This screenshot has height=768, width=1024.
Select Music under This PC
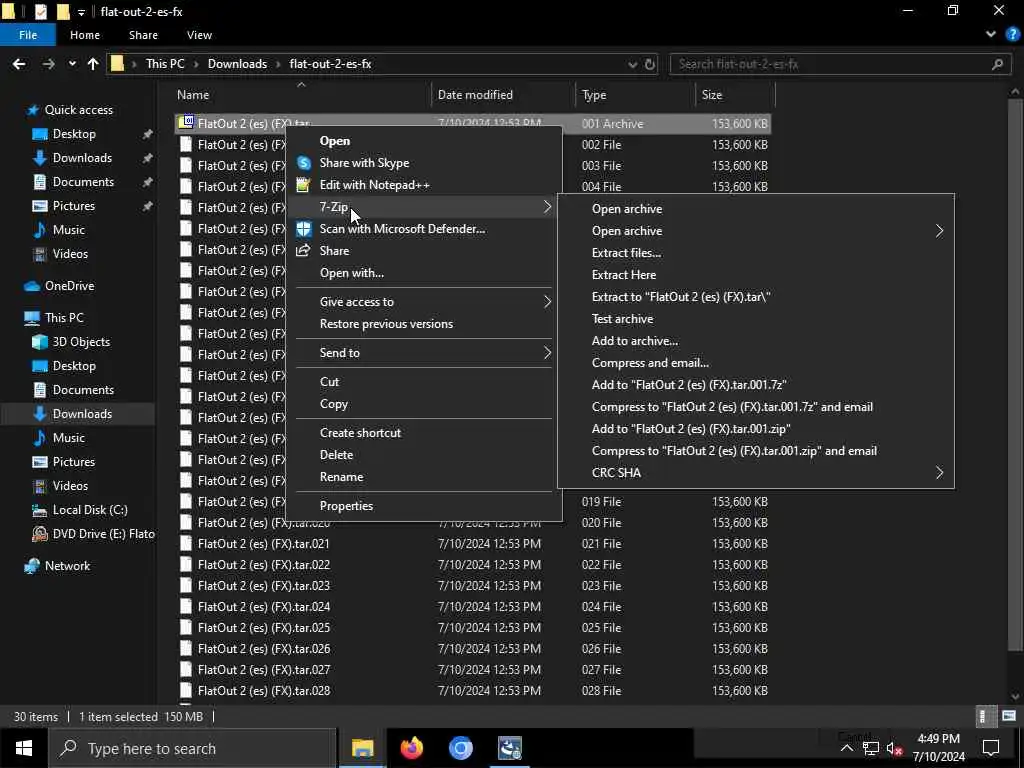[69, 438]
